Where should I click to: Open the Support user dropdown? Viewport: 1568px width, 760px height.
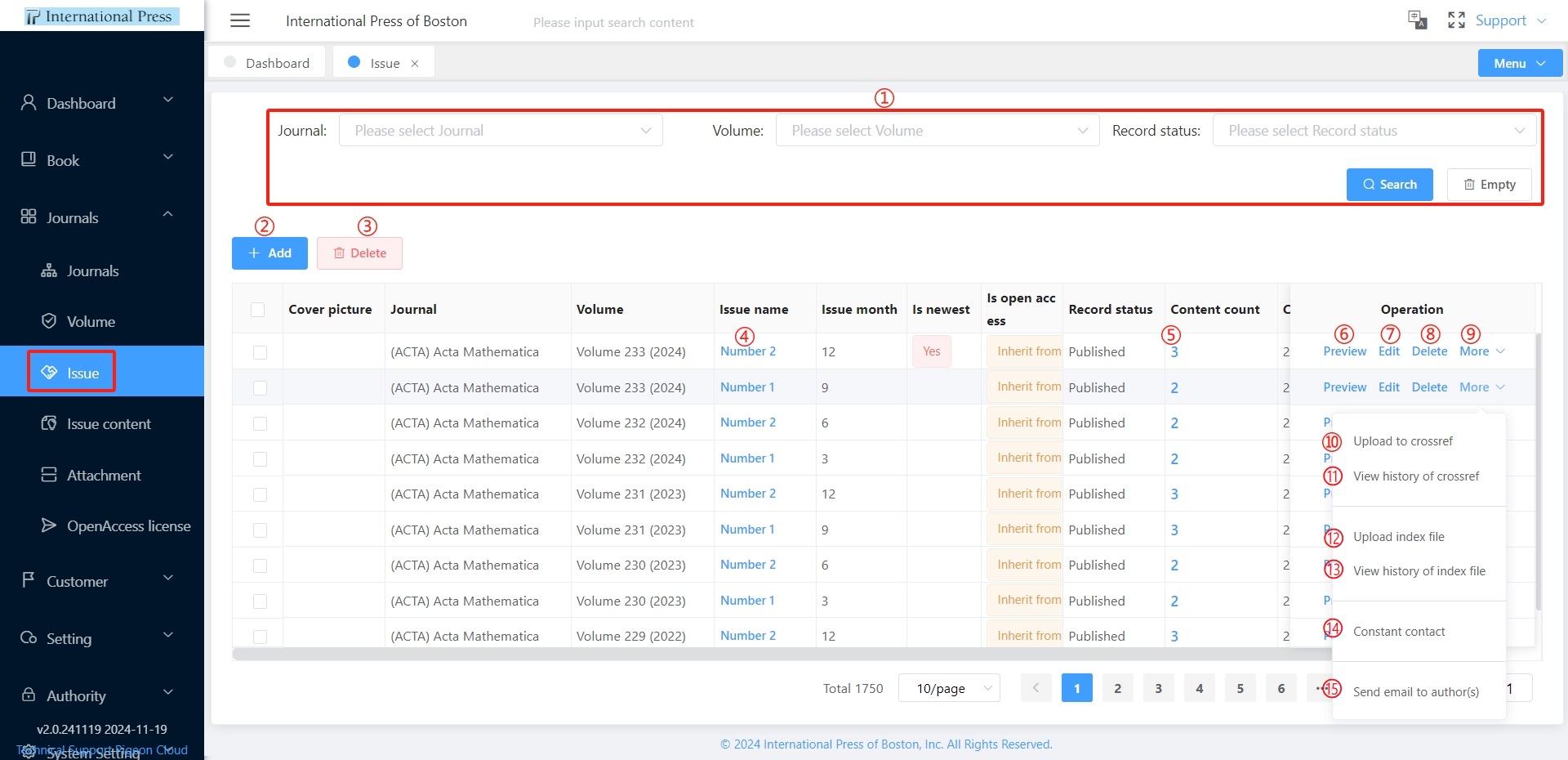click(1510, 20)
